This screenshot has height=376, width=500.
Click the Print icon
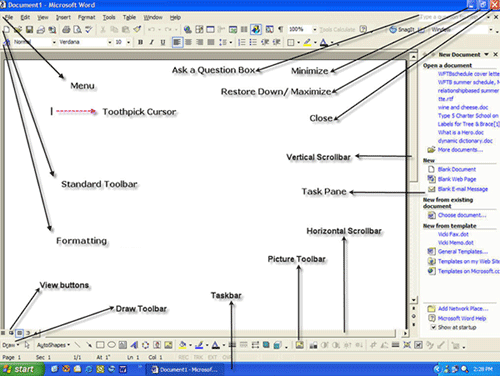pos(66,30)
